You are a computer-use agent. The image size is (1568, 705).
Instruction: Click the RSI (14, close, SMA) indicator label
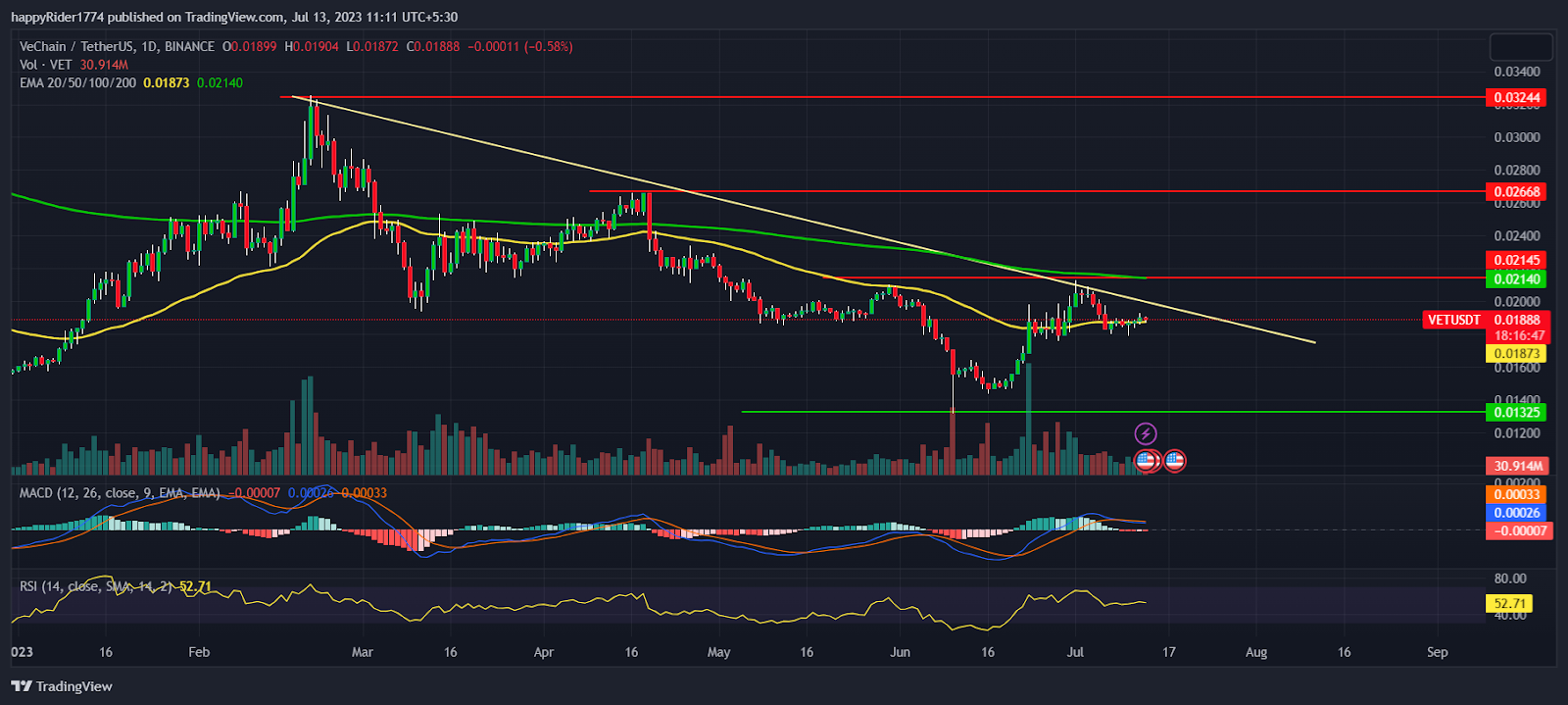[x=97, y=586]
